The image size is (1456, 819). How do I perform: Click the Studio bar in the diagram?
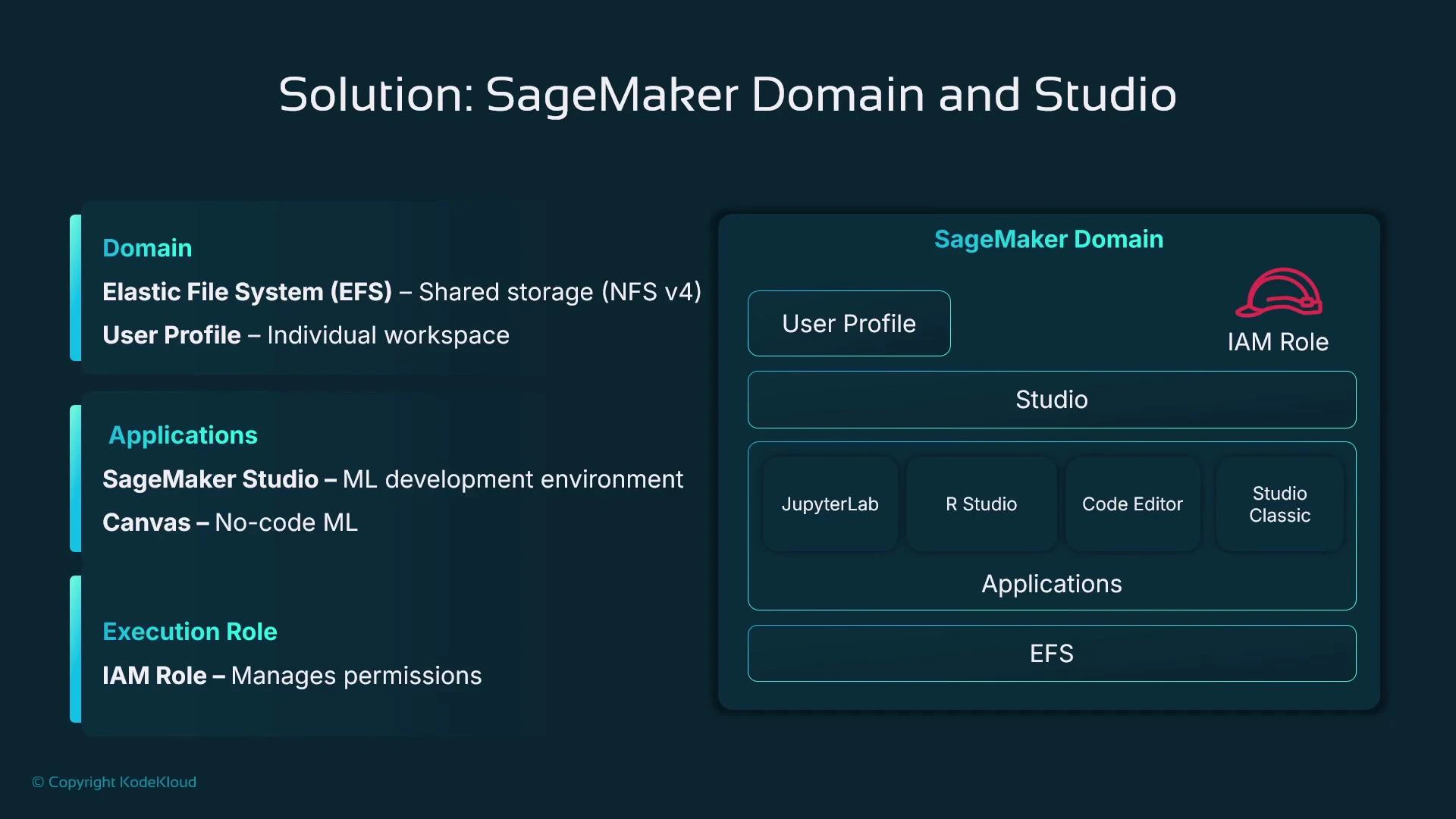point(1051,400)
